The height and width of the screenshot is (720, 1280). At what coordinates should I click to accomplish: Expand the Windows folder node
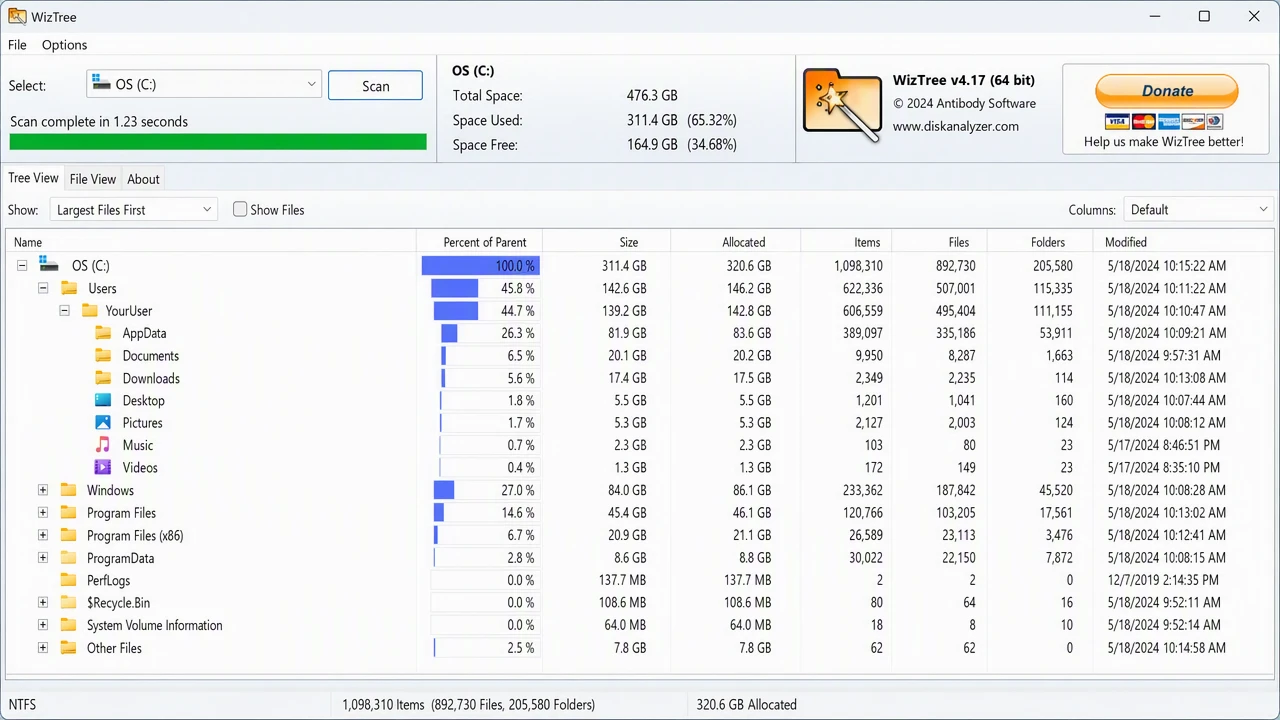tap(43, 490)
